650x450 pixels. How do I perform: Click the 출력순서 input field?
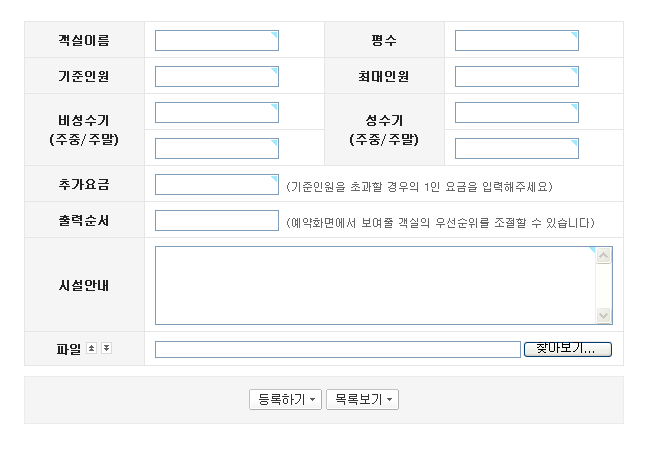tap(216, 221)
